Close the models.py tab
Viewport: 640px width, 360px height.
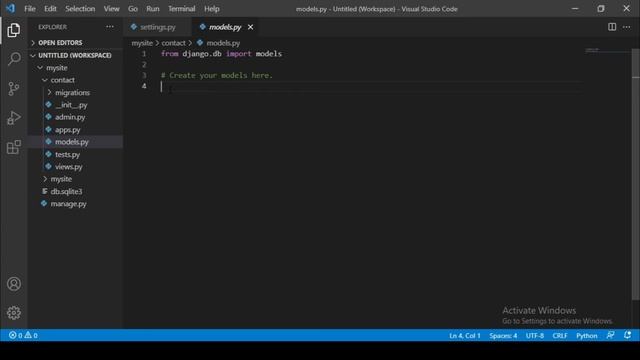[250, 27]
